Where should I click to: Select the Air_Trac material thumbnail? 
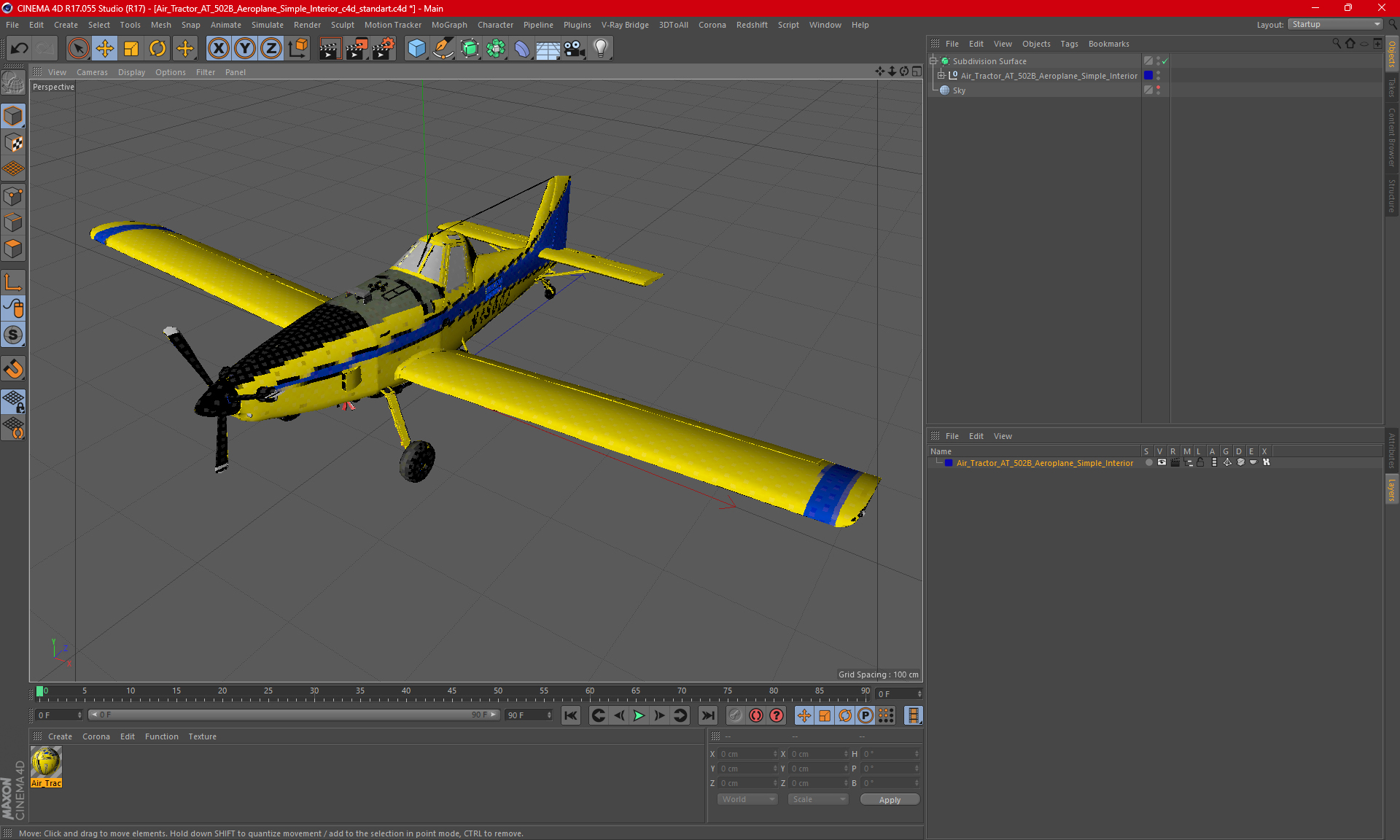pyautogui.click(x=47, y=767)
